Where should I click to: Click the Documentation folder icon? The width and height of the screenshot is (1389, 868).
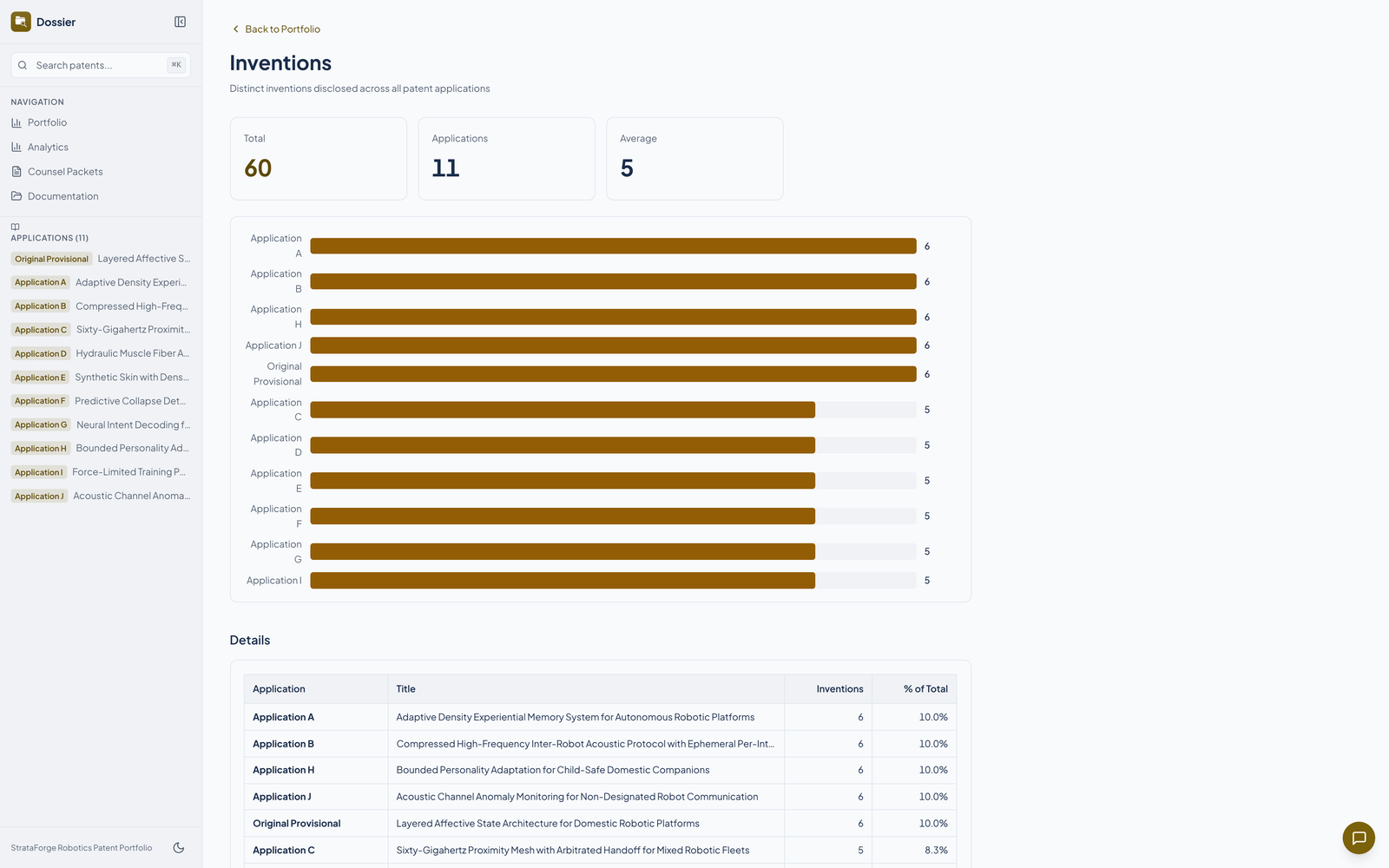pos(16,196)
